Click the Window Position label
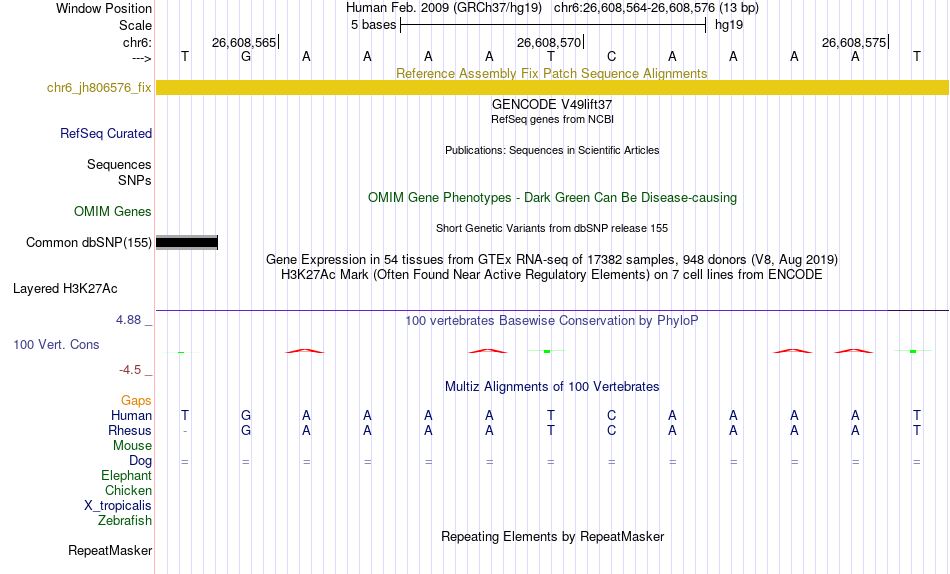Image resolution: width=950 pixels, height=574 pixels. pos(104,8)
